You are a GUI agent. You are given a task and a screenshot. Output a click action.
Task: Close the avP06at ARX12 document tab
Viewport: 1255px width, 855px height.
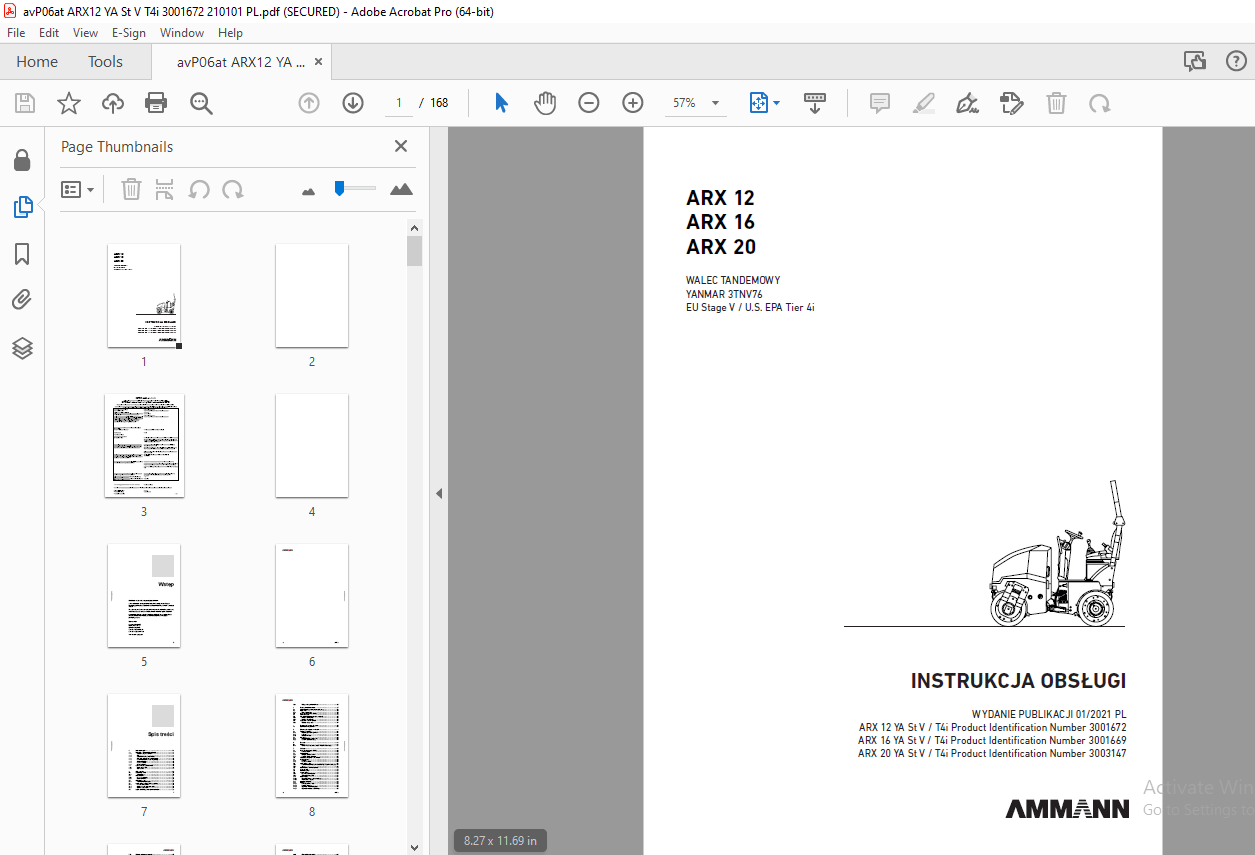click(318, 61)
